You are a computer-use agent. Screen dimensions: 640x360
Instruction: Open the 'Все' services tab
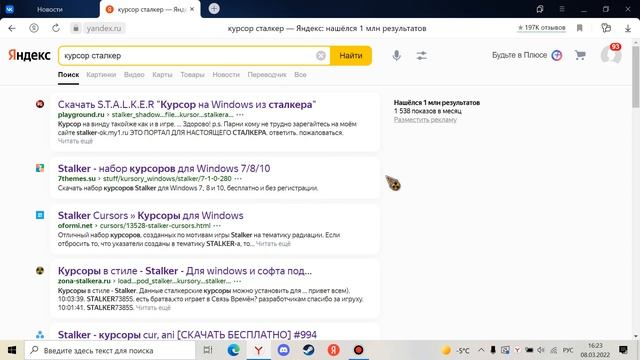pos(300,75)
